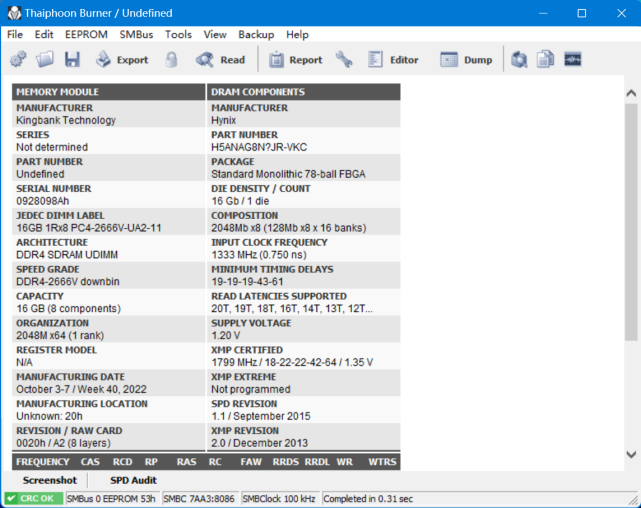Click the copy documents toolbar icon

(x=545, y=60)
